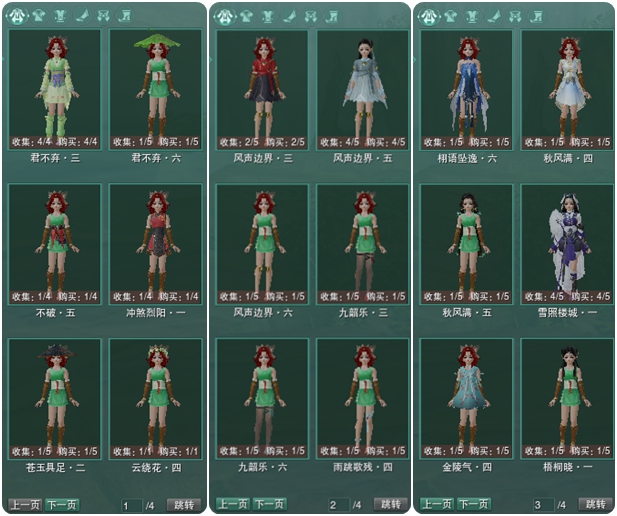Click 跳转 in the page 1 panel
Viewport: 617px width, 516px height.
point(184,505)
